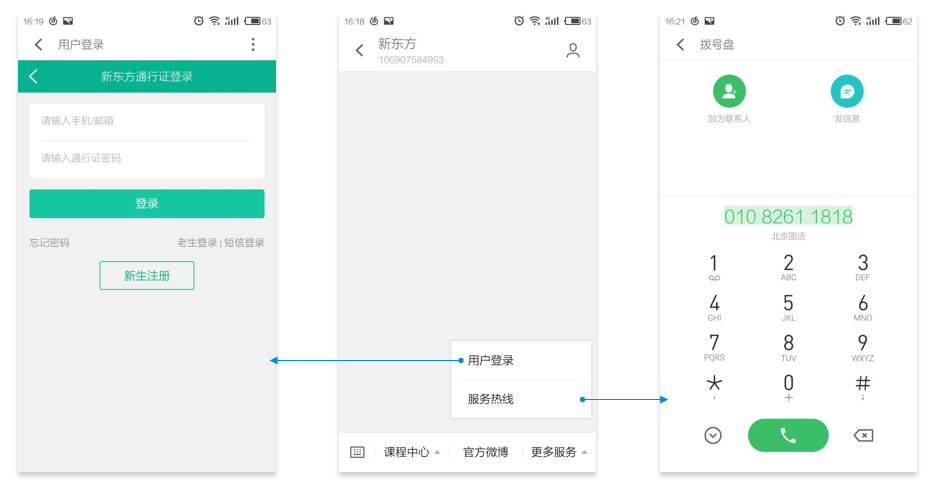934x489 pixels.
Task: Expand the 课程中心 bottom menu
Action: pyautogui.click(x=412, y=452)
